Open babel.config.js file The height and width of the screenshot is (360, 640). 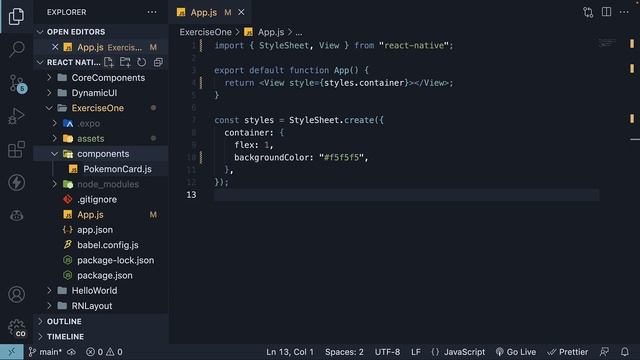[x=100, y=245]
